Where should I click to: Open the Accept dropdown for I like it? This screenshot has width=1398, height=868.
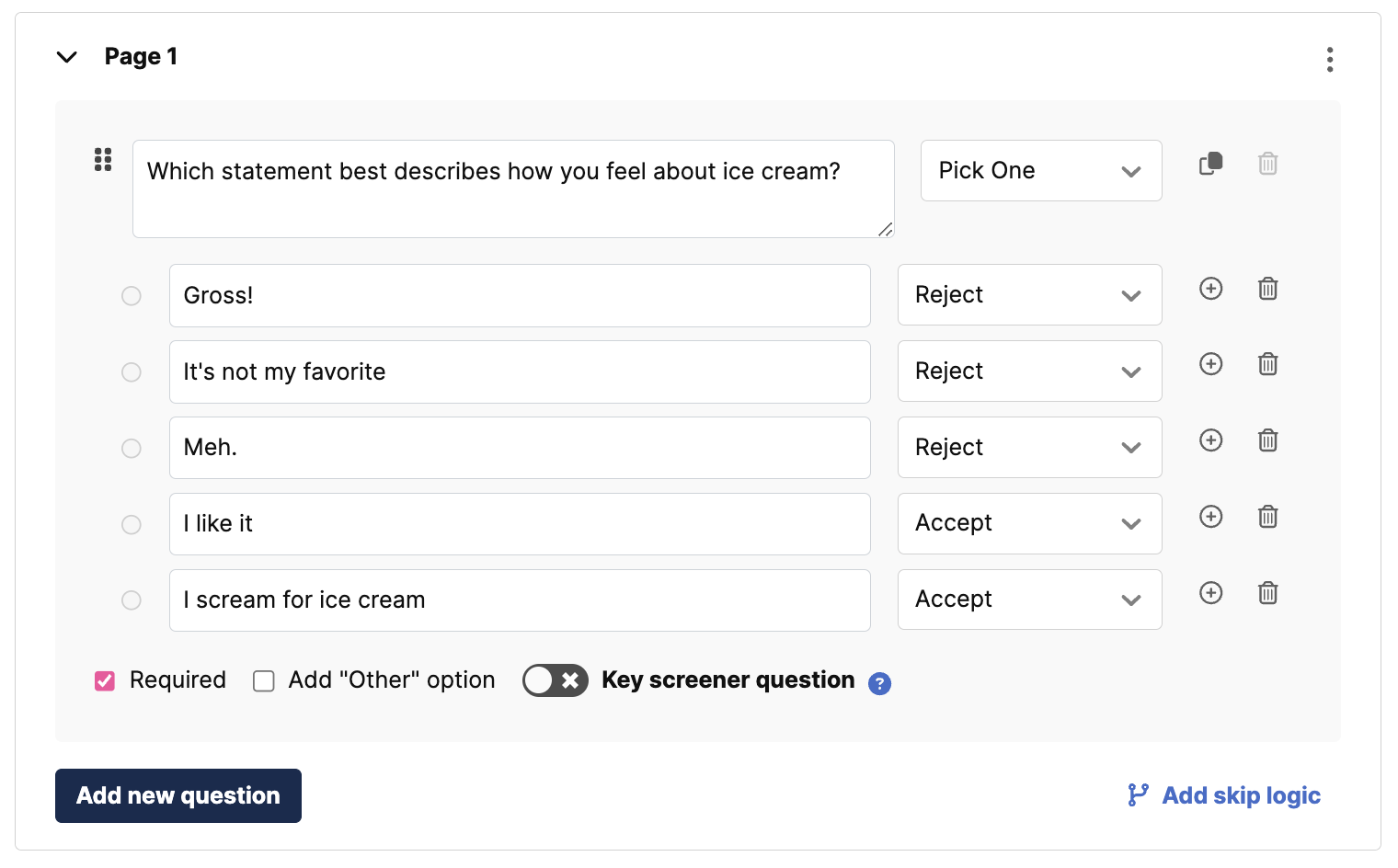pos(1030,523)
